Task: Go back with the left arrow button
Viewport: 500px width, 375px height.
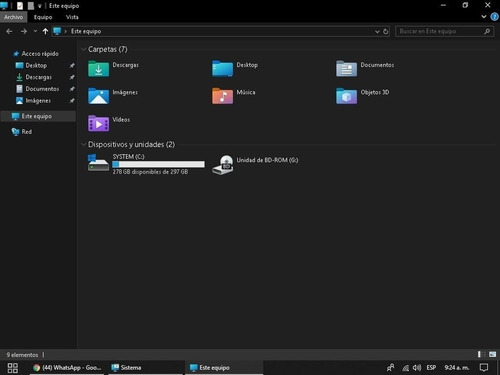Action: (9, 31)
